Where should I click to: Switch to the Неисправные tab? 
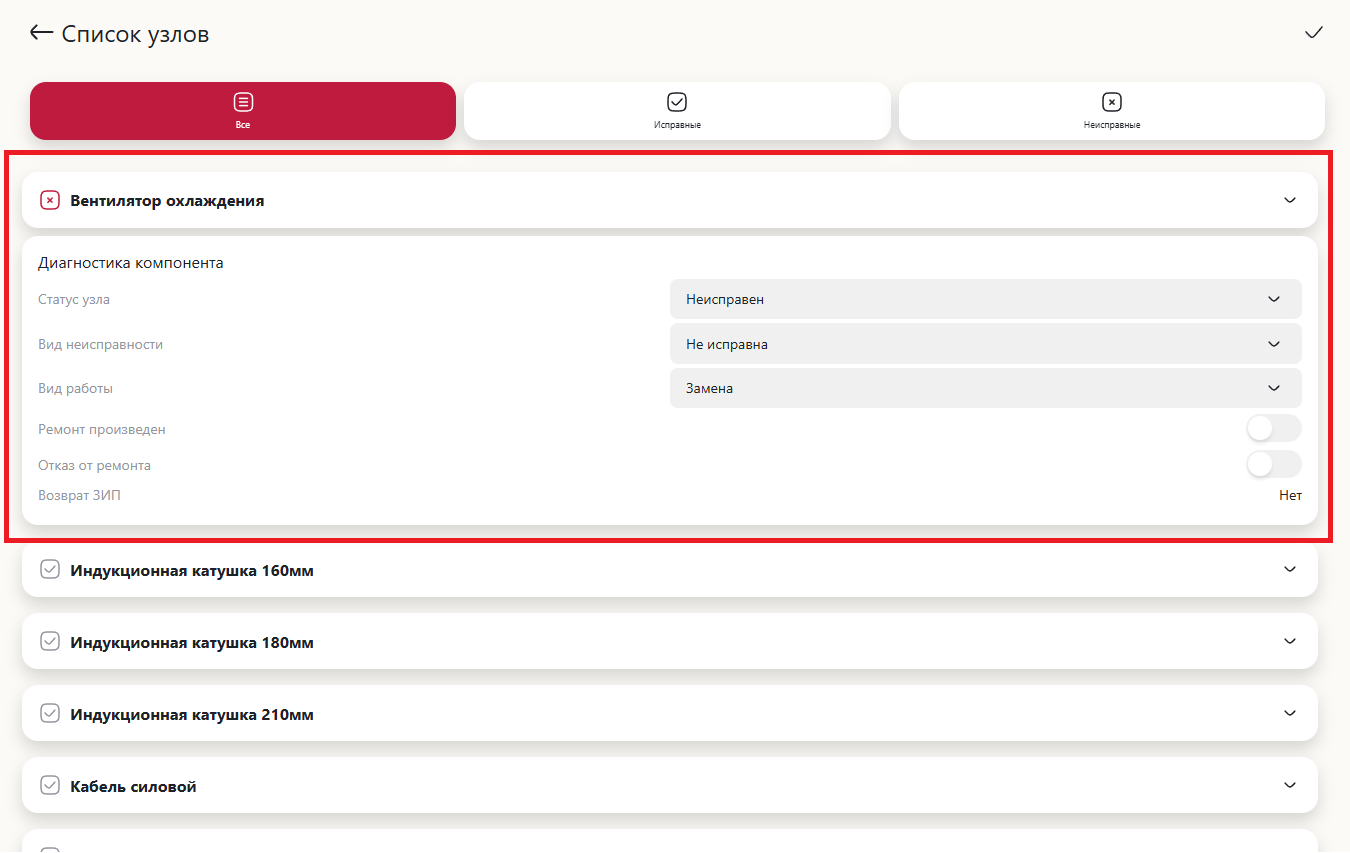click(1111, 111)
